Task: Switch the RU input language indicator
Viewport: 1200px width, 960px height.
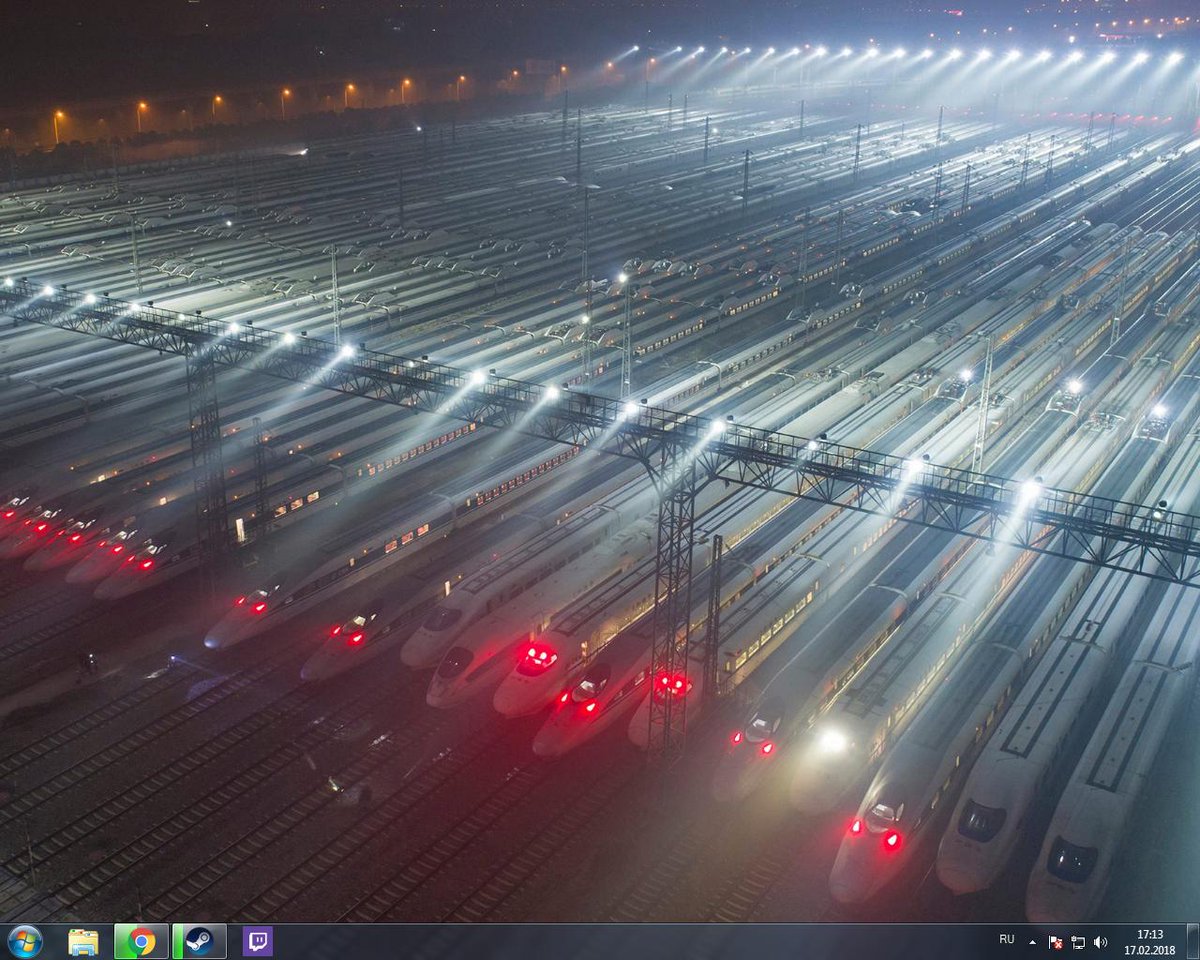Action: 1006,940
